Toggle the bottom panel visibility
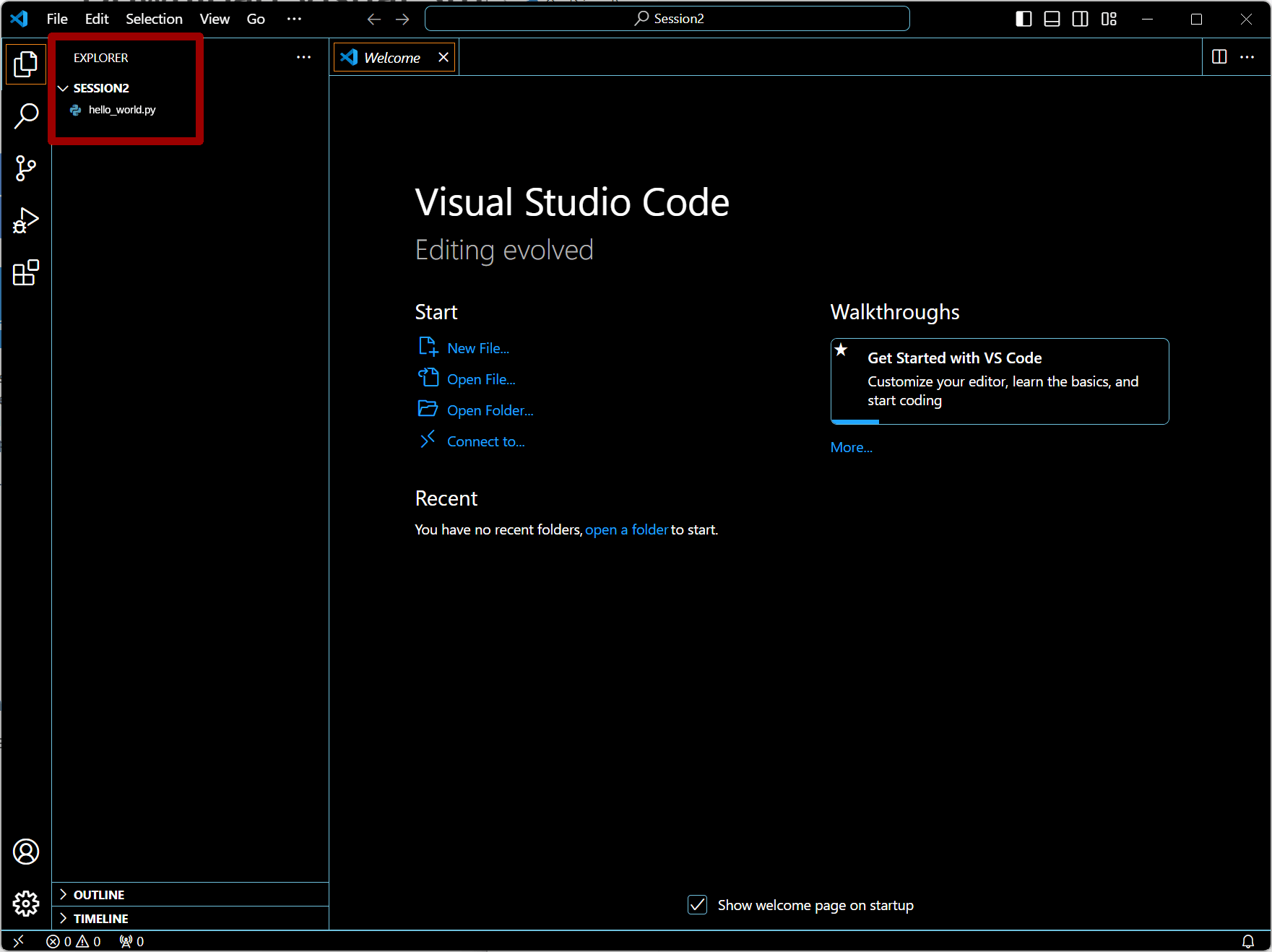The height and width of the screenshot is (952, 1272). pyautogui.click(x=1052, y=20)
